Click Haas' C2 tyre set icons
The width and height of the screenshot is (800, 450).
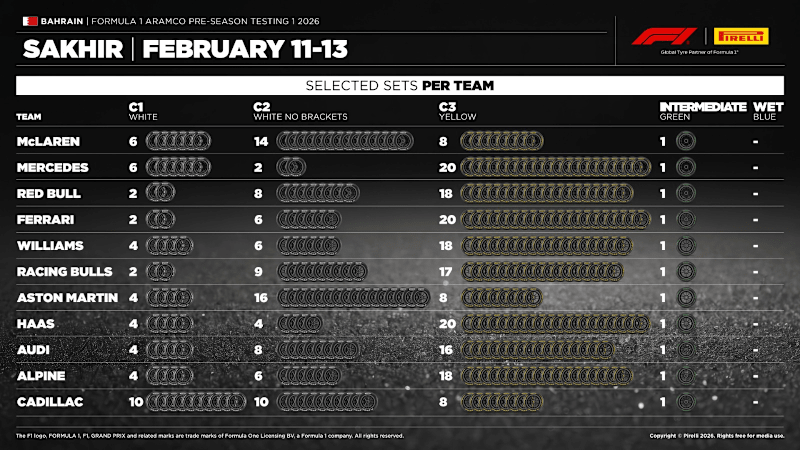click(299, 323)
